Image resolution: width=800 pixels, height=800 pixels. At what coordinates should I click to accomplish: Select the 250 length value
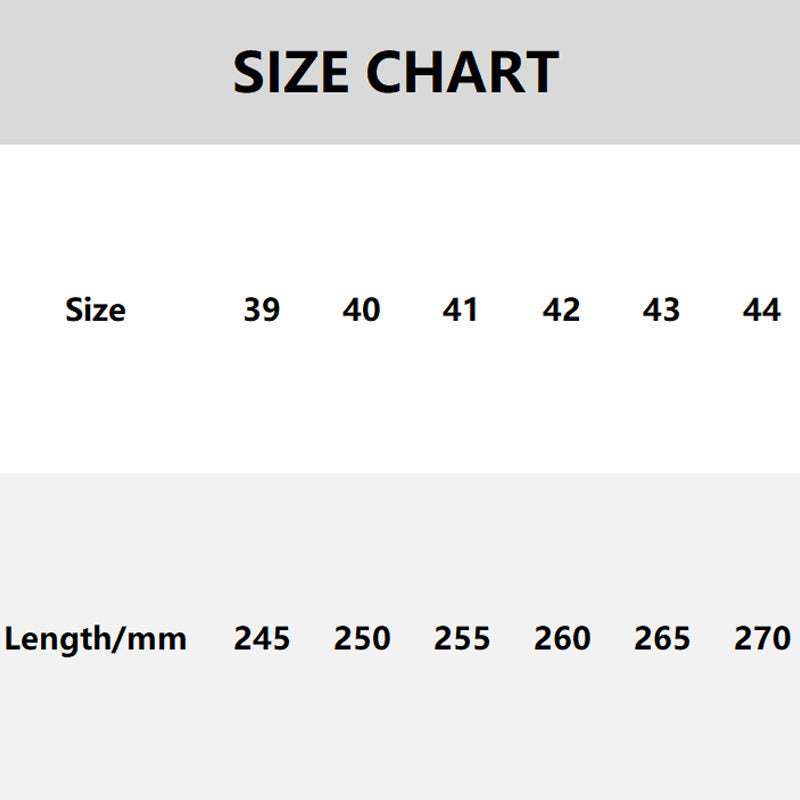pyautogui.click(x=362, y=638)
